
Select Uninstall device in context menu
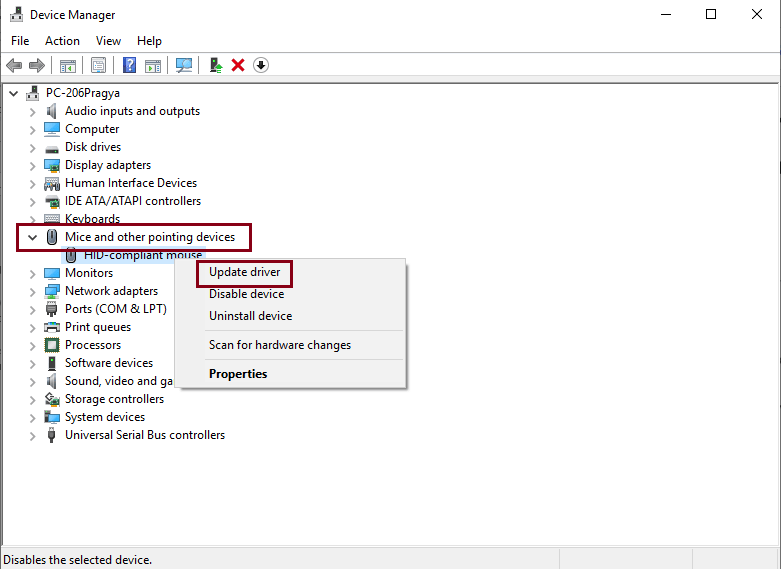tap(251, 316)
